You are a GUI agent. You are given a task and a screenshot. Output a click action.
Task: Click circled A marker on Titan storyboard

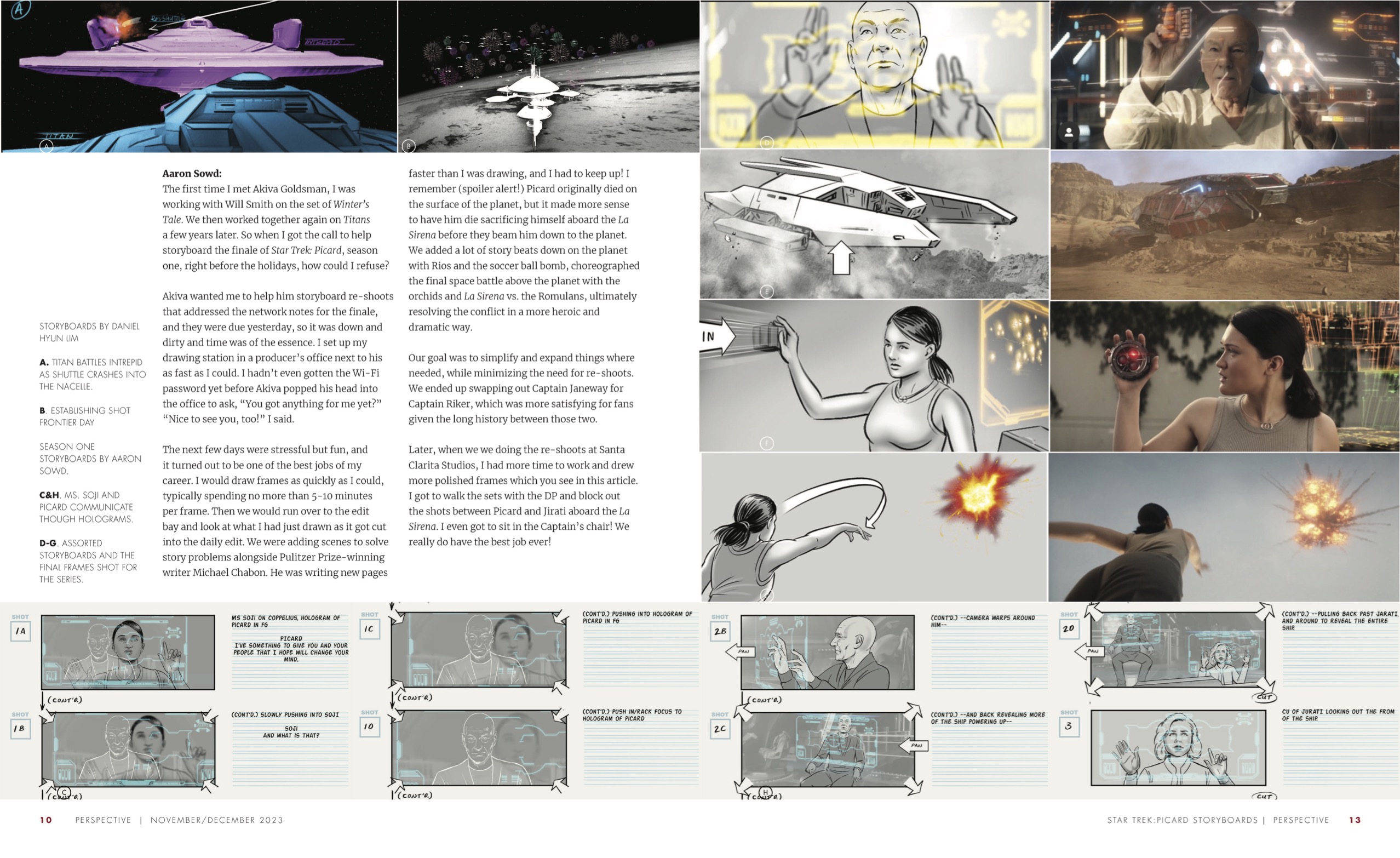[x=47, y=147]
